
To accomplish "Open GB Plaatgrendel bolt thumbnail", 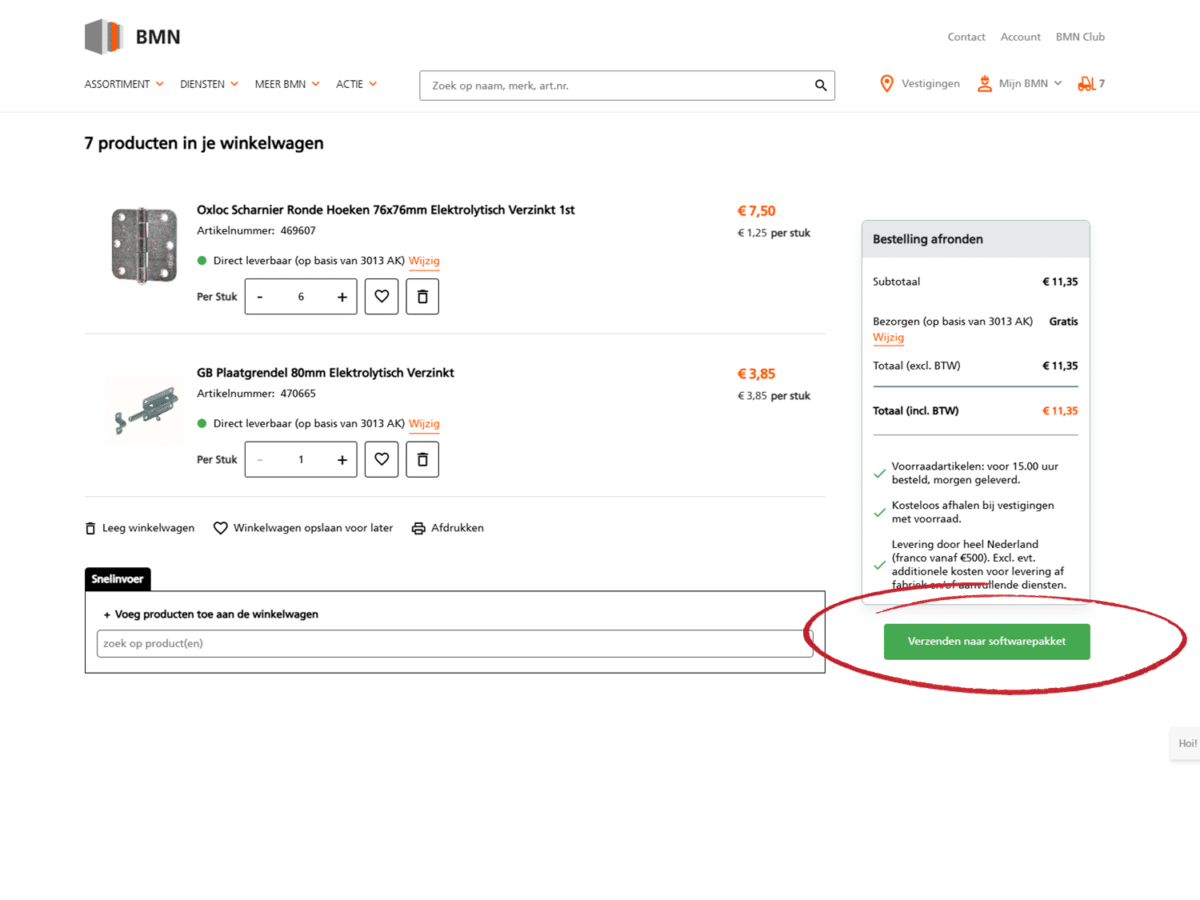I will (x=144, y=408).
